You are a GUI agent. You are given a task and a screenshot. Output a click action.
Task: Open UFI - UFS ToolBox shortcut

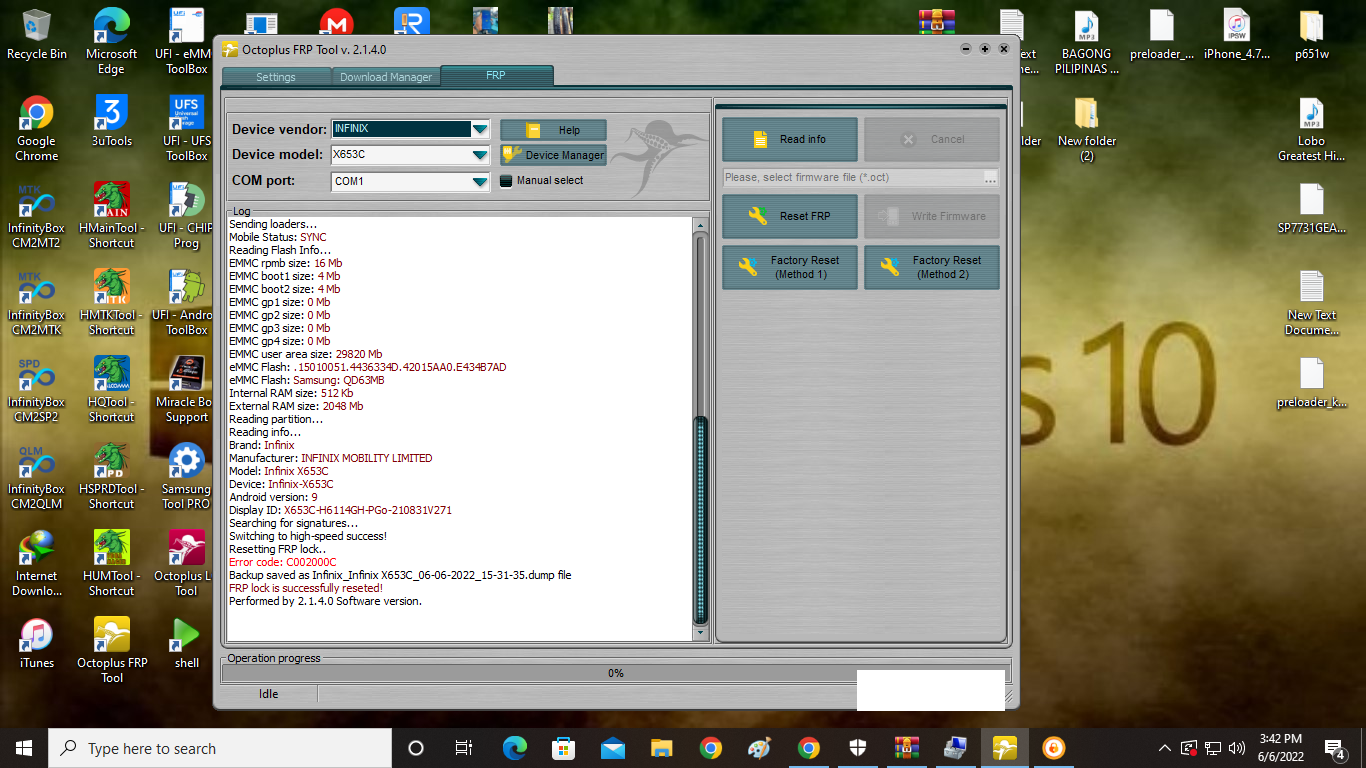(x=187, y=128)
